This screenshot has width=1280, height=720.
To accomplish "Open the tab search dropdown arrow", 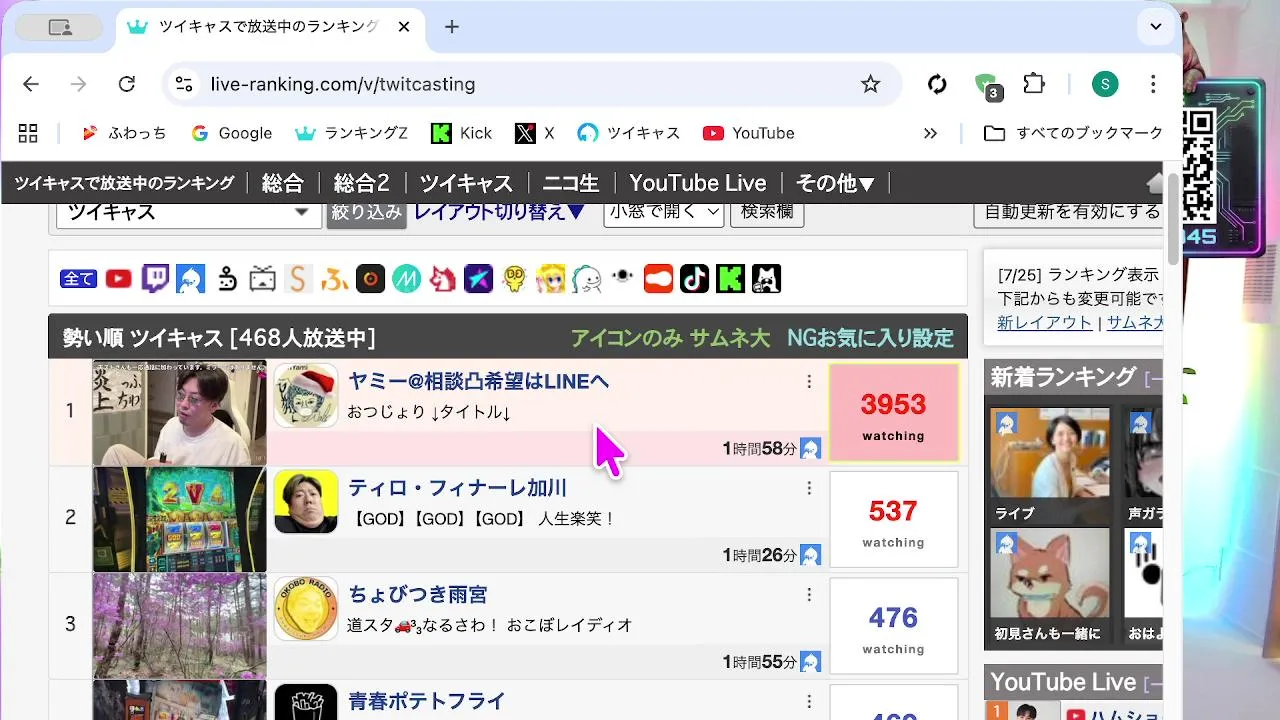I will coord(1156,27).
